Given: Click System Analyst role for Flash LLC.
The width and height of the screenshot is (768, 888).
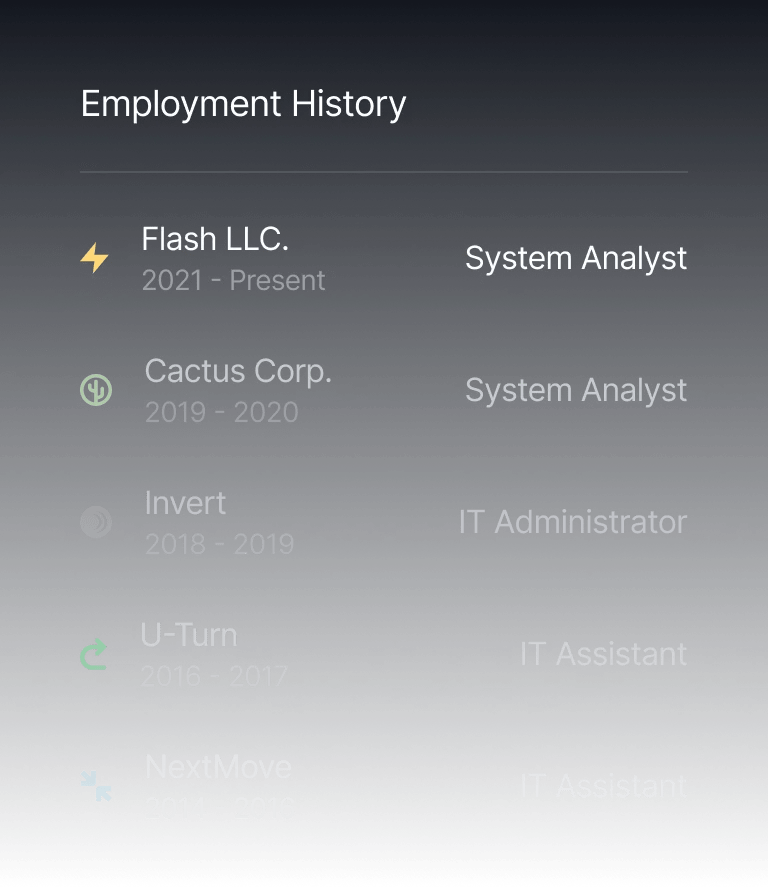Looking at the screenshot, I should coord(576,258).
